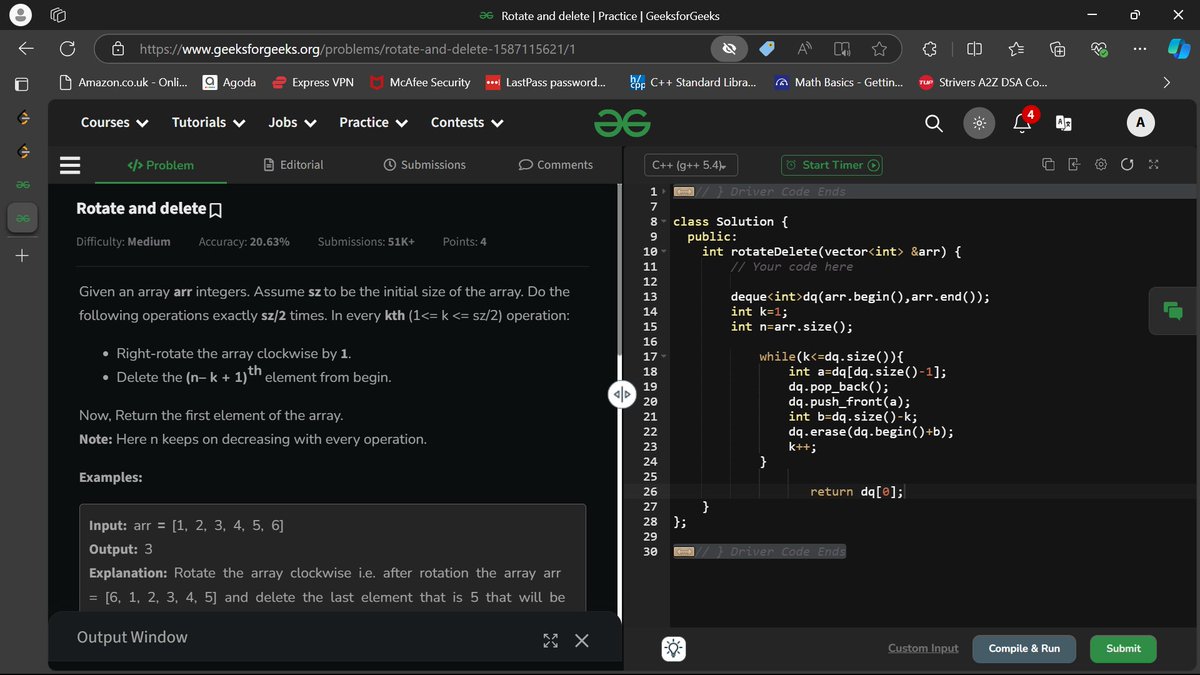Expand the Output Window panel

tap(550, 641)
